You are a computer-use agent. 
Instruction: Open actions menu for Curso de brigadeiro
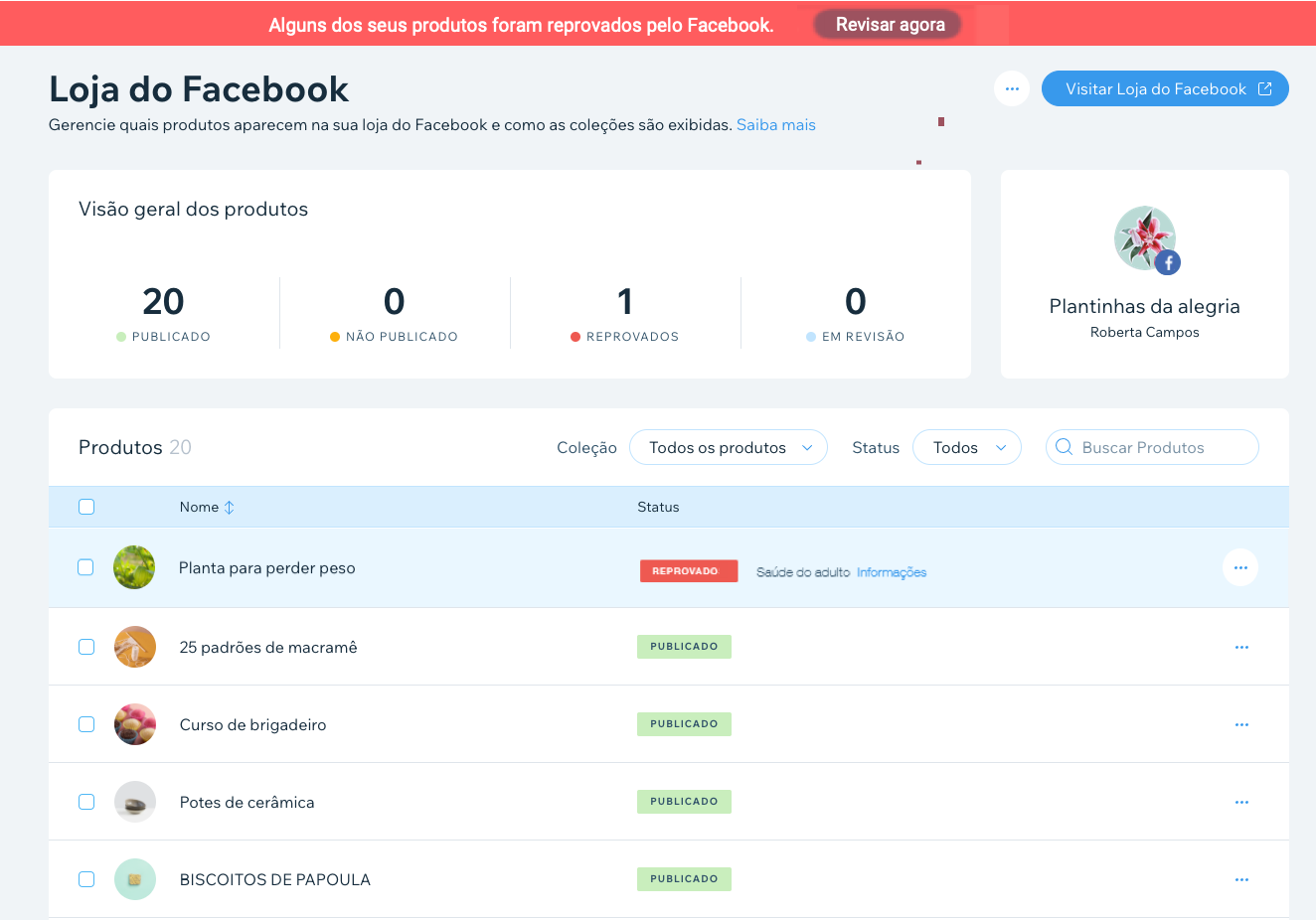point(1241,724)
